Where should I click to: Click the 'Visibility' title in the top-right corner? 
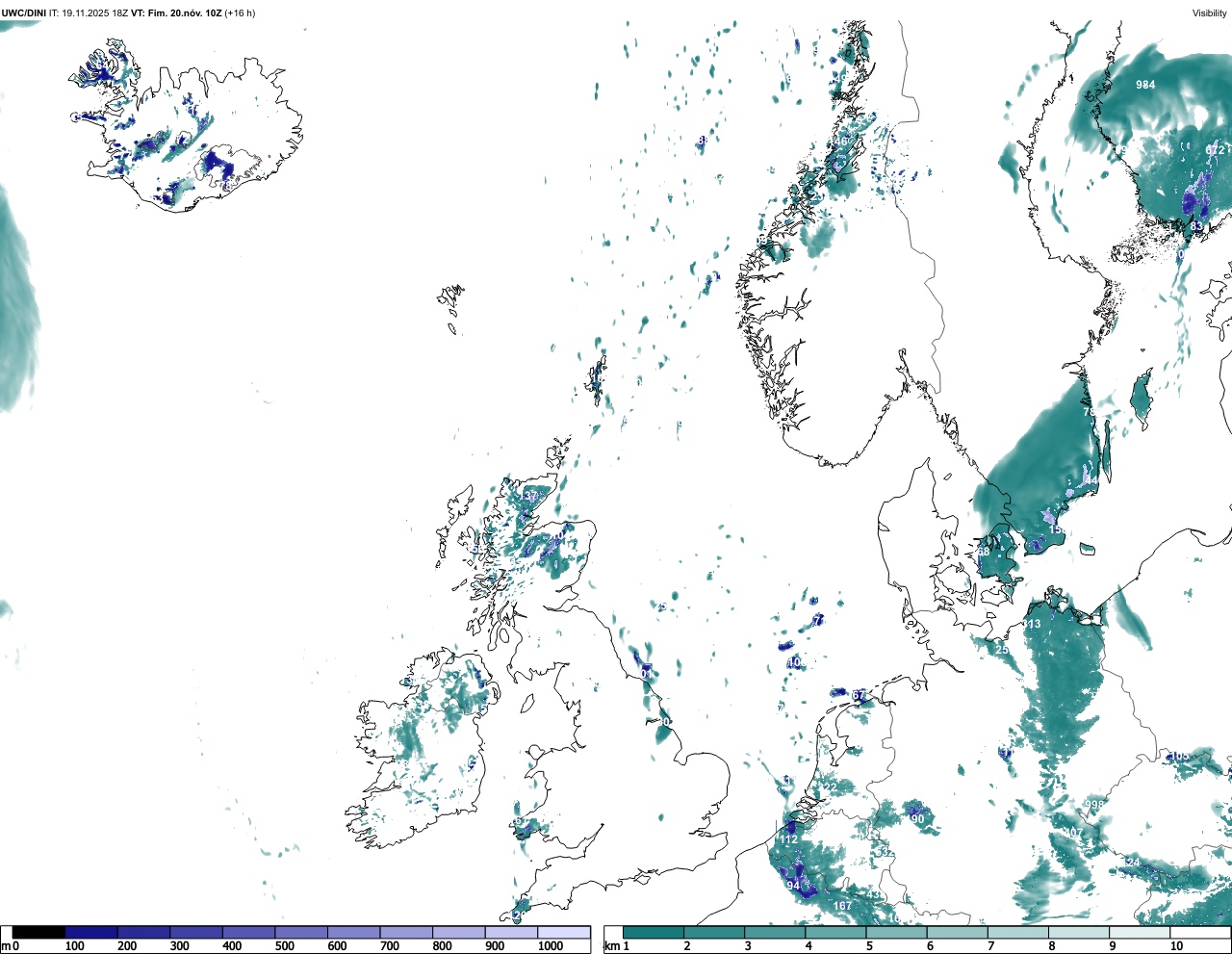point(1209,13)
